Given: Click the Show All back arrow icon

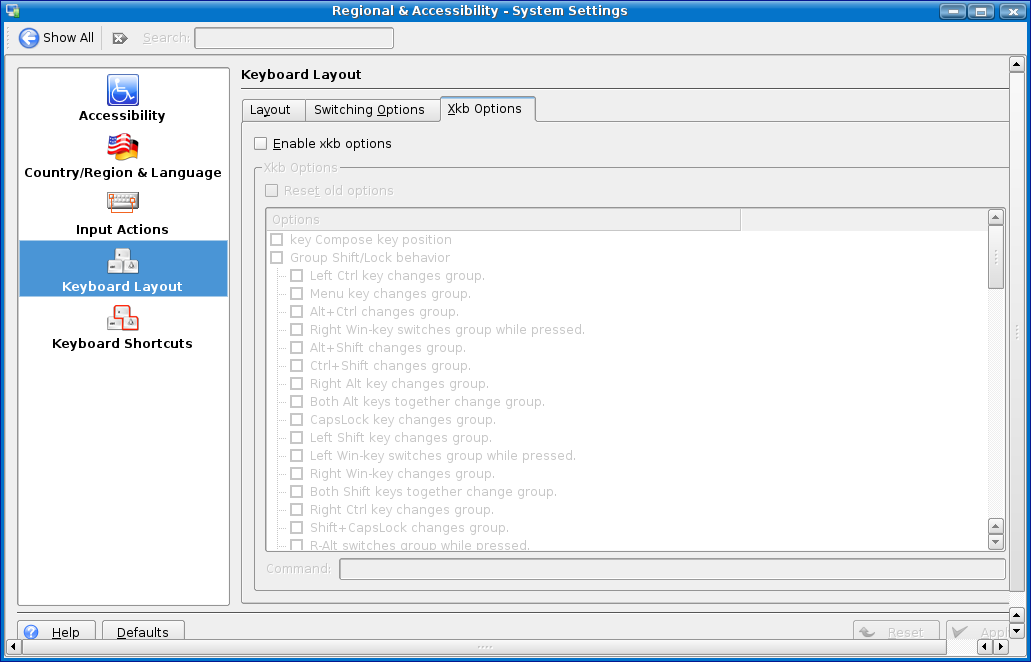Looking at the screenshot, I should coord(30,38).
